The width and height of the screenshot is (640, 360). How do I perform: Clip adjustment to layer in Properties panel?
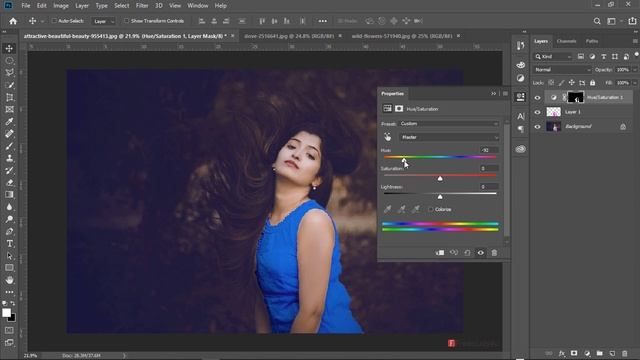point(440,253)
